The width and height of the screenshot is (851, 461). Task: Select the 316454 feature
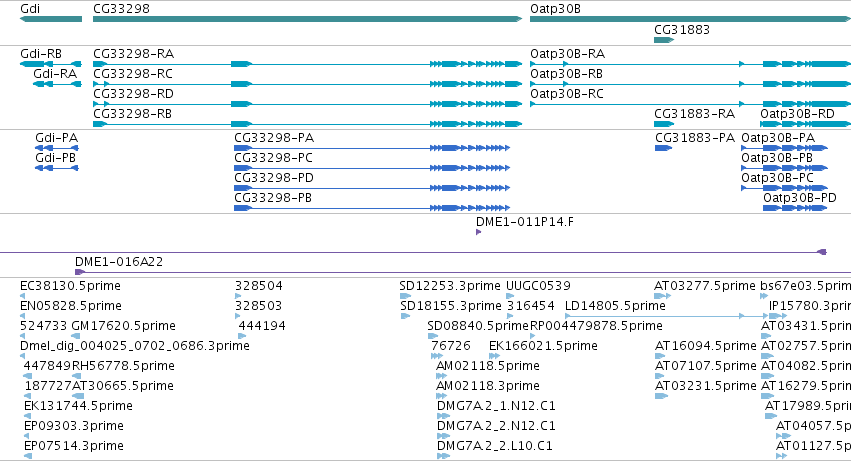531,306
